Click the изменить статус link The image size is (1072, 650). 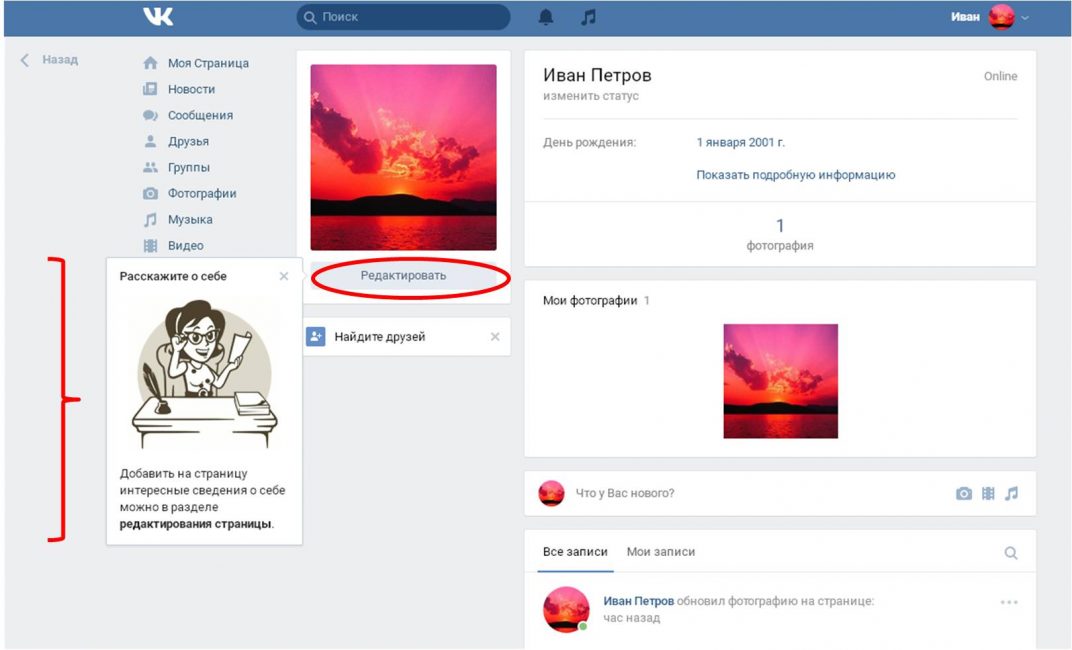tap(590, 97)
